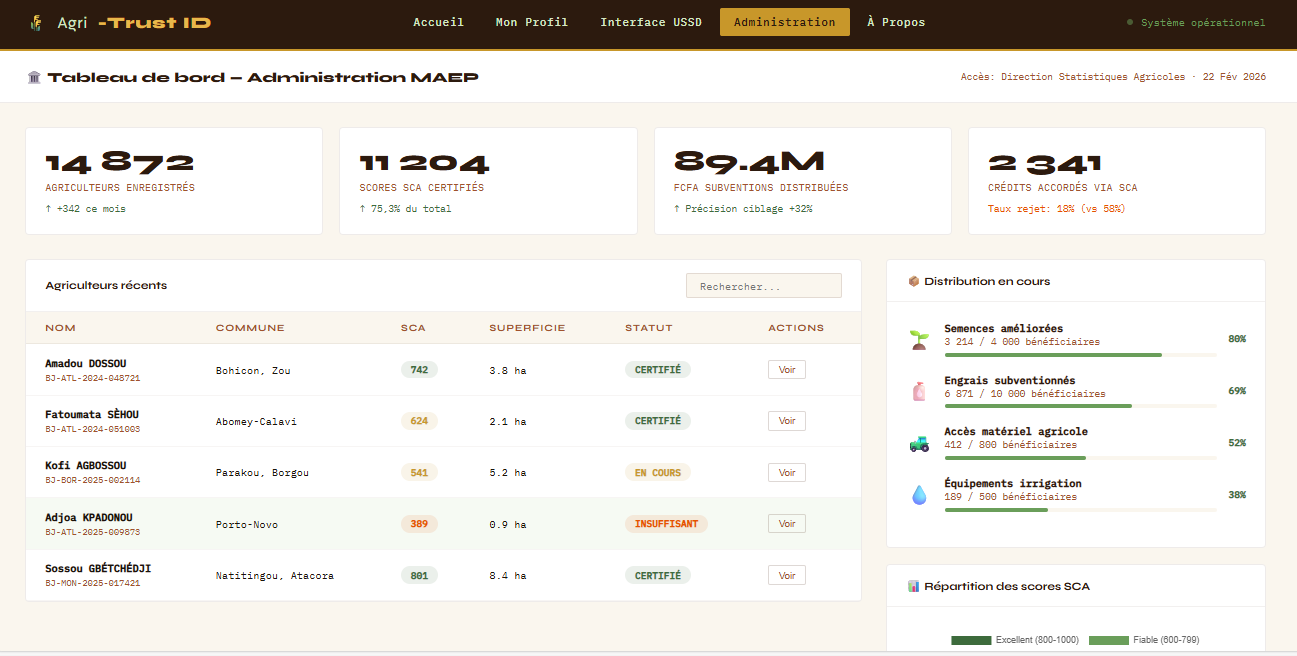This screenshot has width=1297, height=656.
Task: Click the Équipements irrigation progress bar
Action: tap(1080, 510)
